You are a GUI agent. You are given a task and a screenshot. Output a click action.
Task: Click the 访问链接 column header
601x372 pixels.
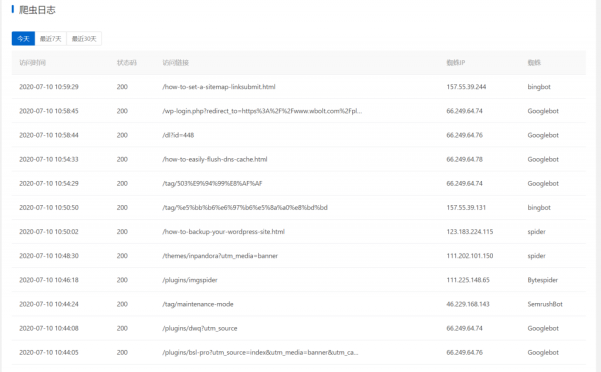pos(176,62)
